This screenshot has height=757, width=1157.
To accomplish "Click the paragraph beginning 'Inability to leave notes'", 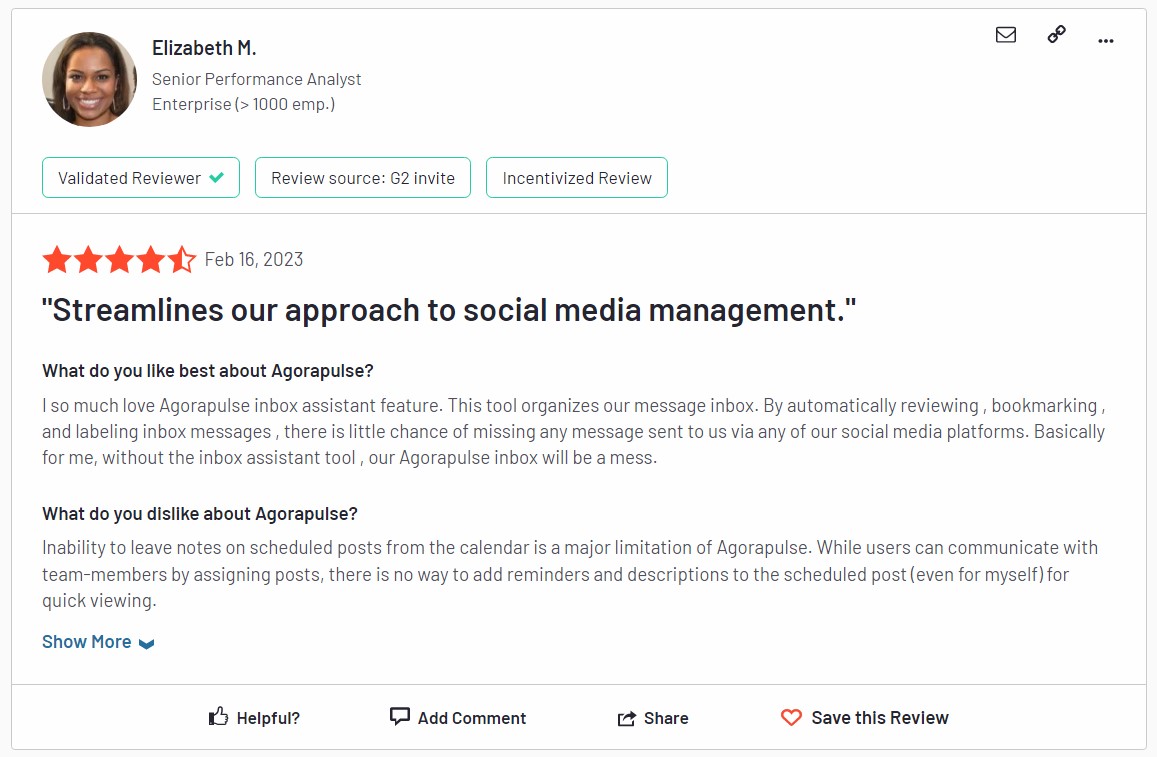I will pyautogui.click(x=570, y=574).
